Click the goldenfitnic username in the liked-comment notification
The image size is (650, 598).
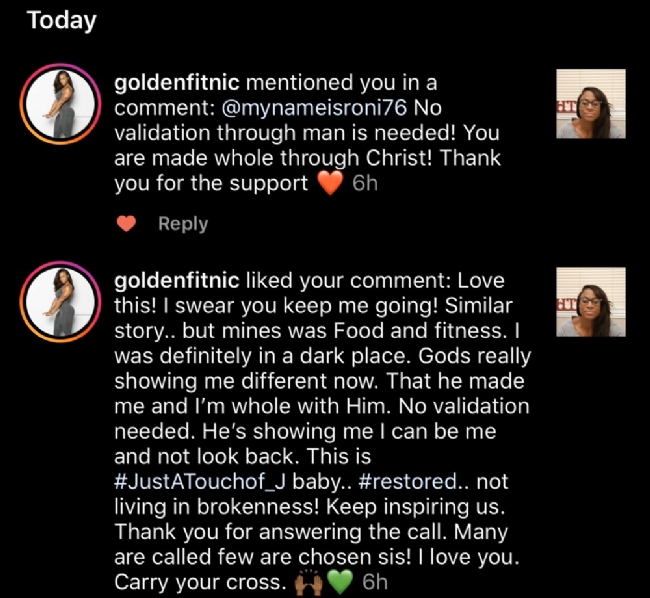click(x=178, y=278)
